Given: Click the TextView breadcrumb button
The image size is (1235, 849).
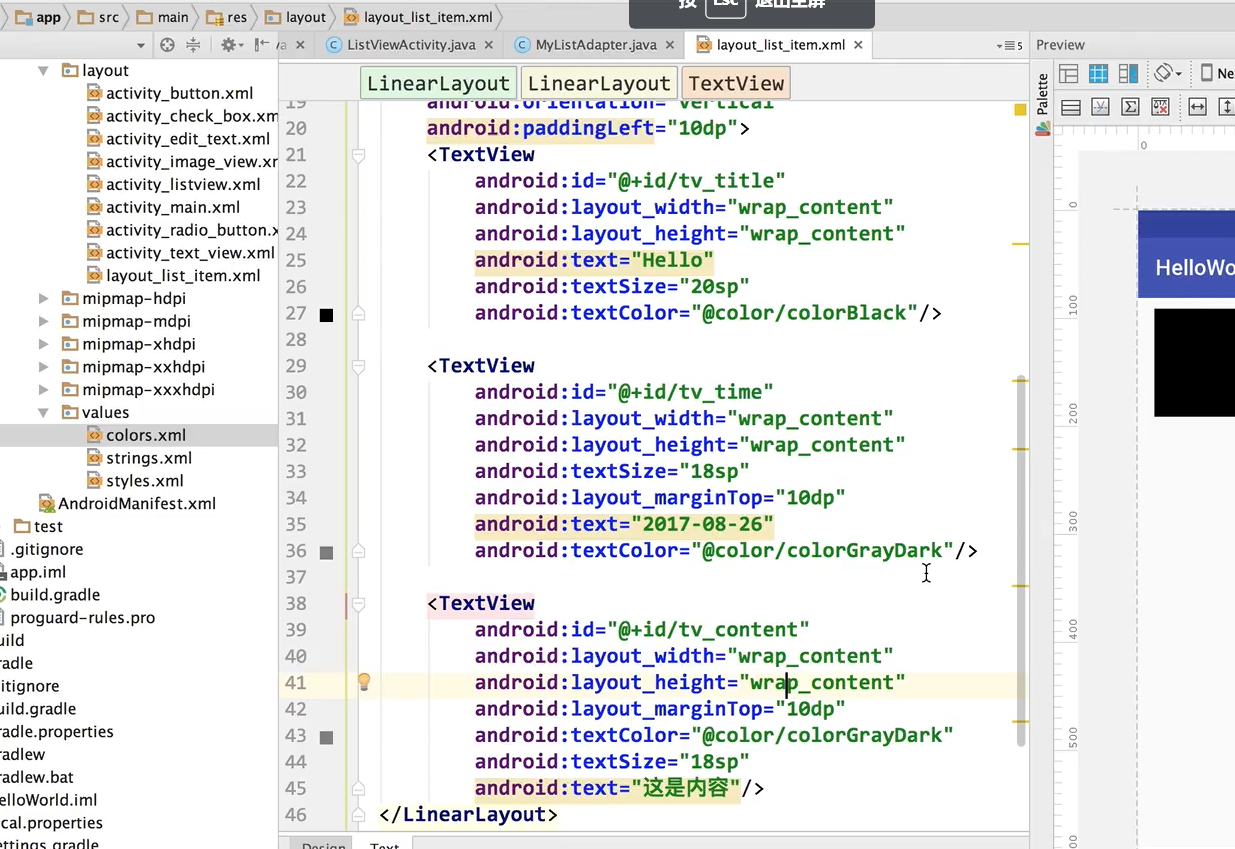Looking at the screenshot, I should (x=736, y=84).
